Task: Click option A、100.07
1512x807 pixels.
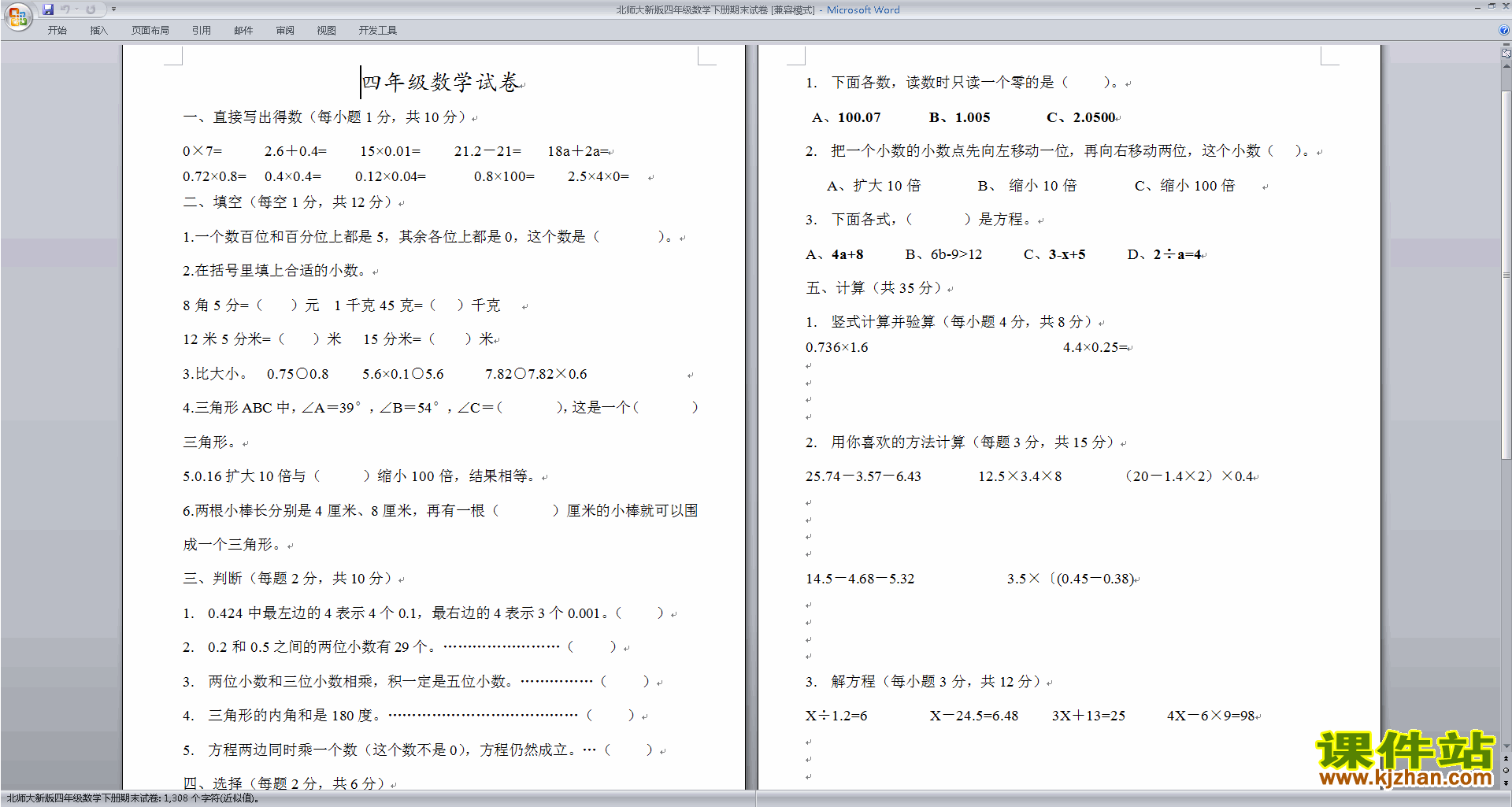Action: (x=847, y=117)
